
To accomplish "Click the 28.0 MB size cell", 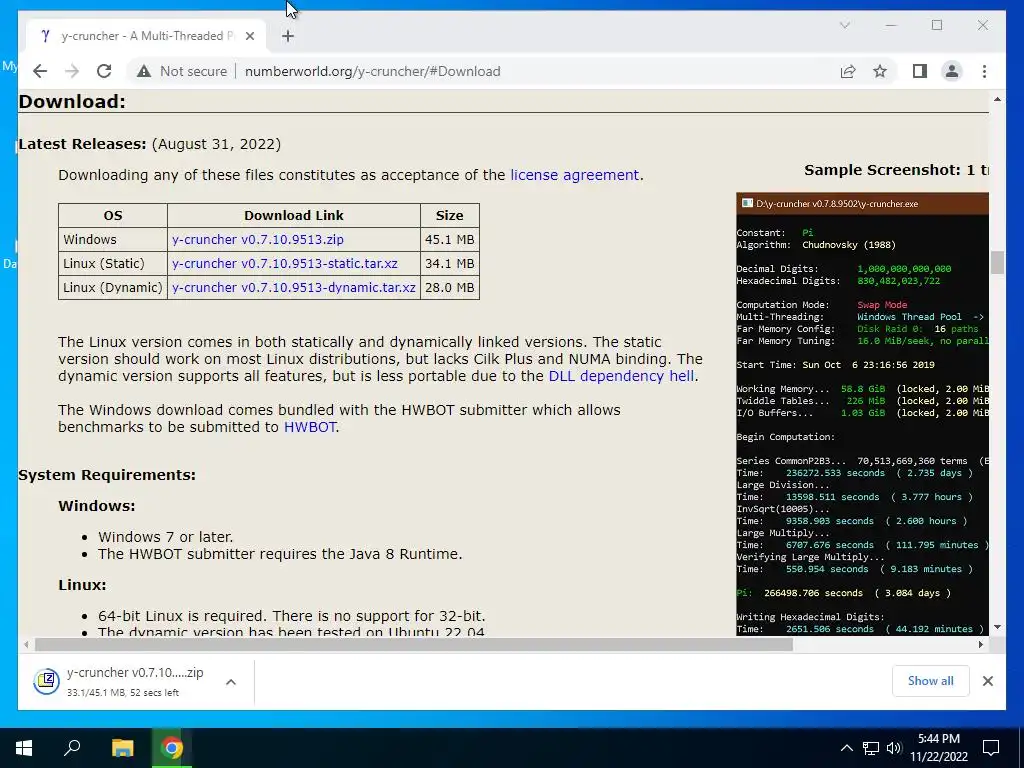I will [450, 288].
